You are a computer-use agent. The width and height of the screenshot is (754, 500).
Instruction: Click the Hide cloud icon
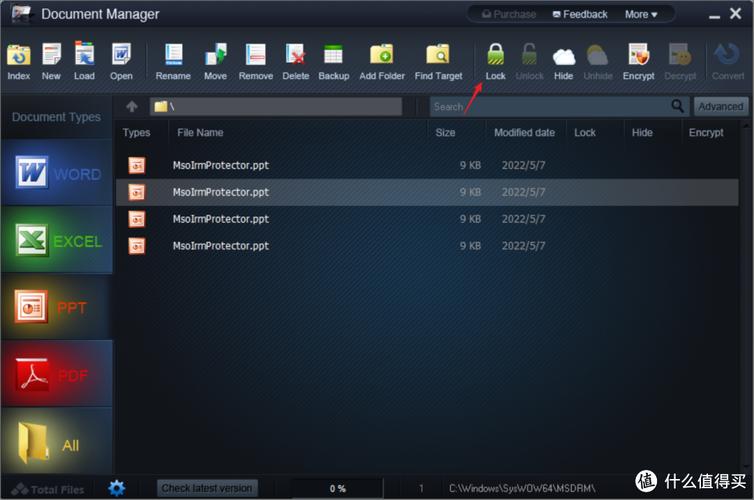(x=564, y=59)
